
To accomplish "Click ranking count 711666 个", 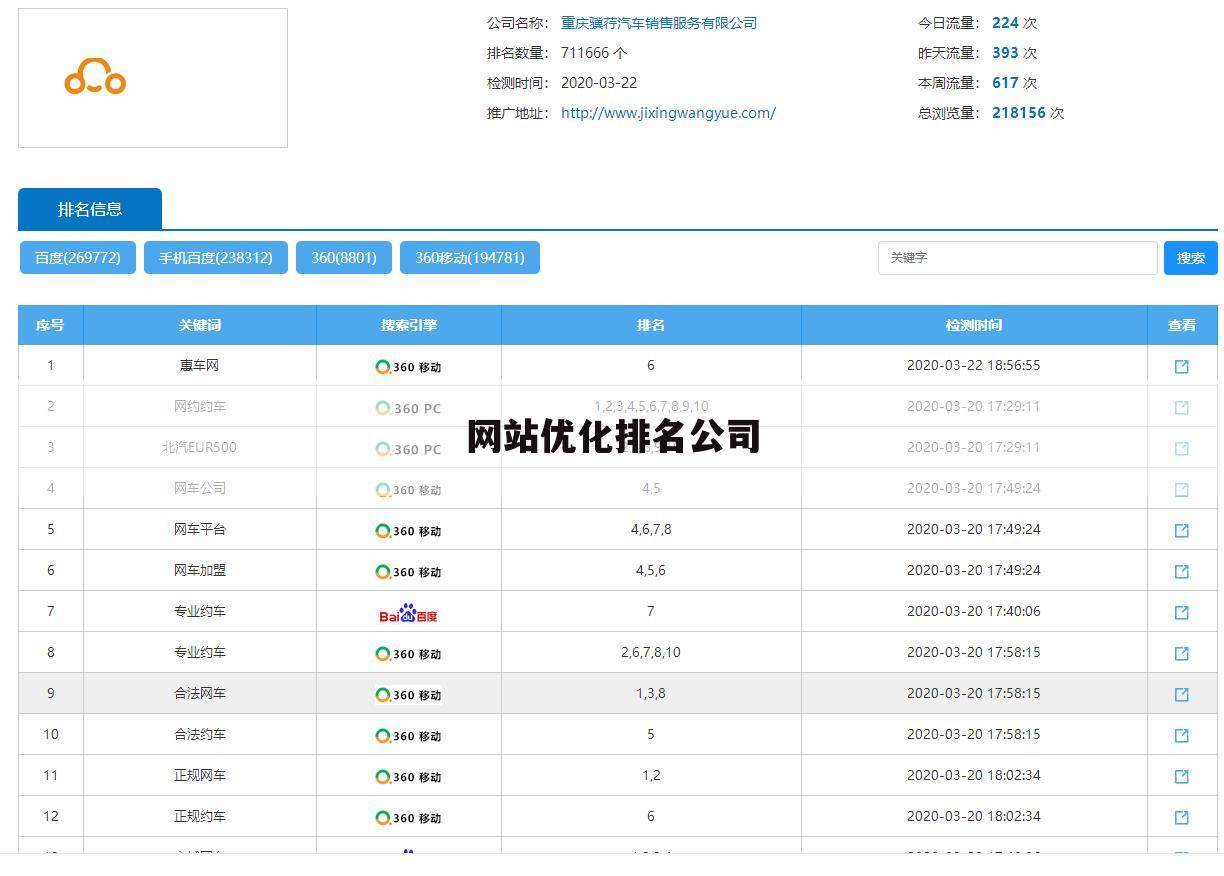I will click(594, 53).
